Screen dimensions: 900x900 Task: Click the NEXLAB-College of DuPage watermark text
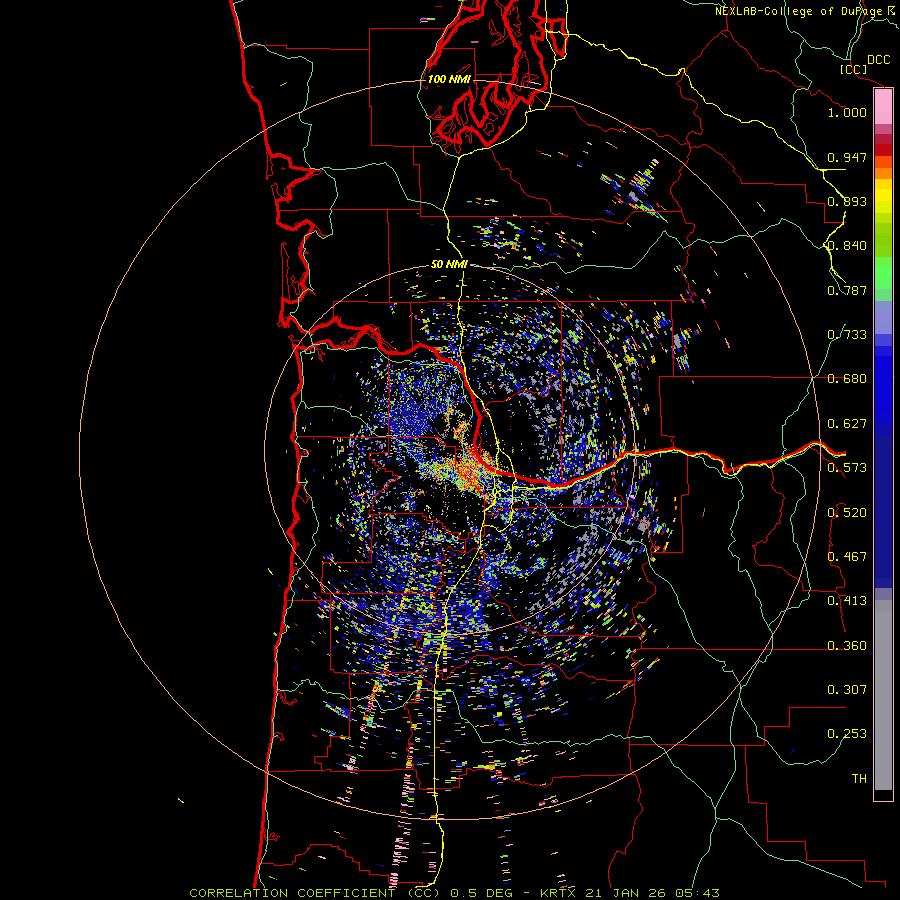tap(800, 11)
